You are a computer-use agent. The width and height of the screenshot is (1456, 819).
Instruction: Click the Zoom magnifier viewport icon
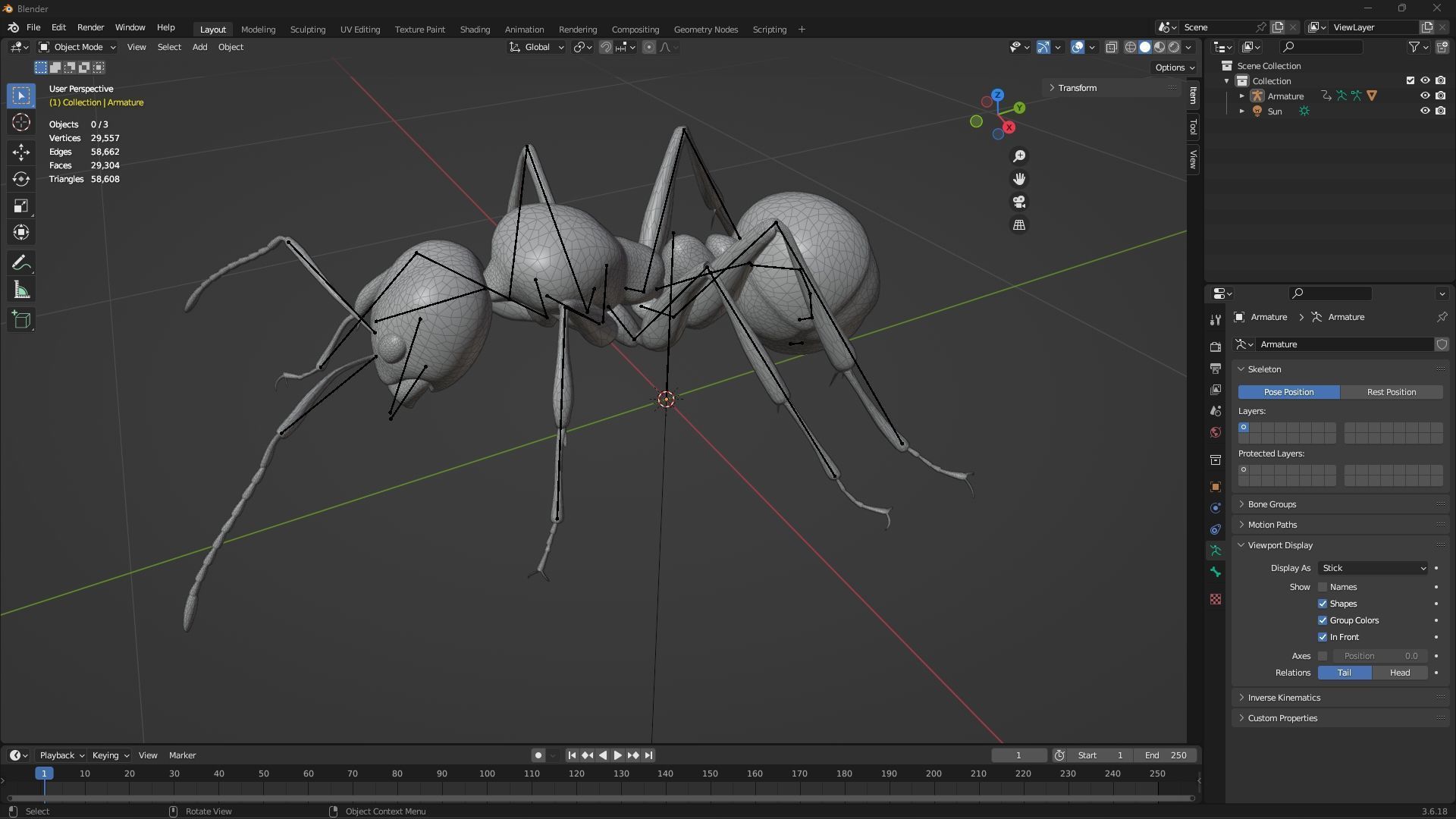(x=1019, y=156)
